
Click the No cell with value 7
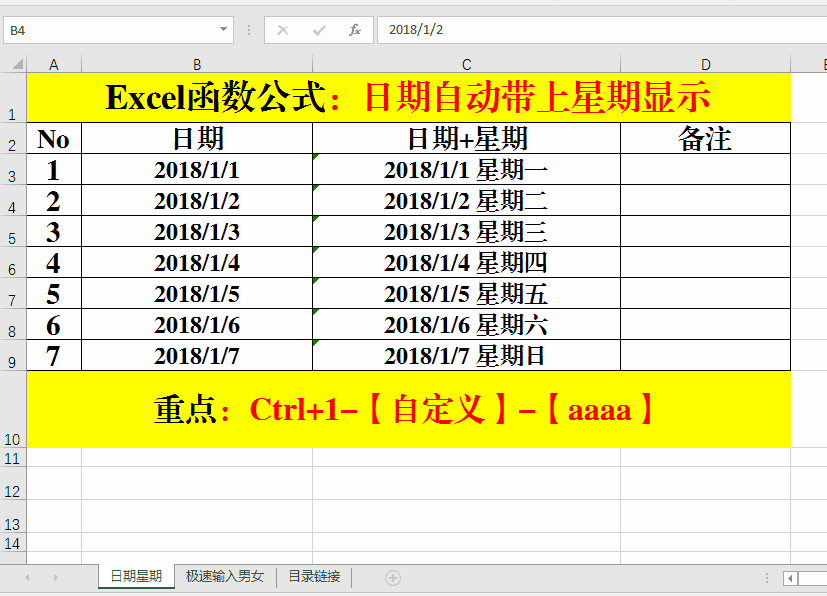[x=54, y=355]
